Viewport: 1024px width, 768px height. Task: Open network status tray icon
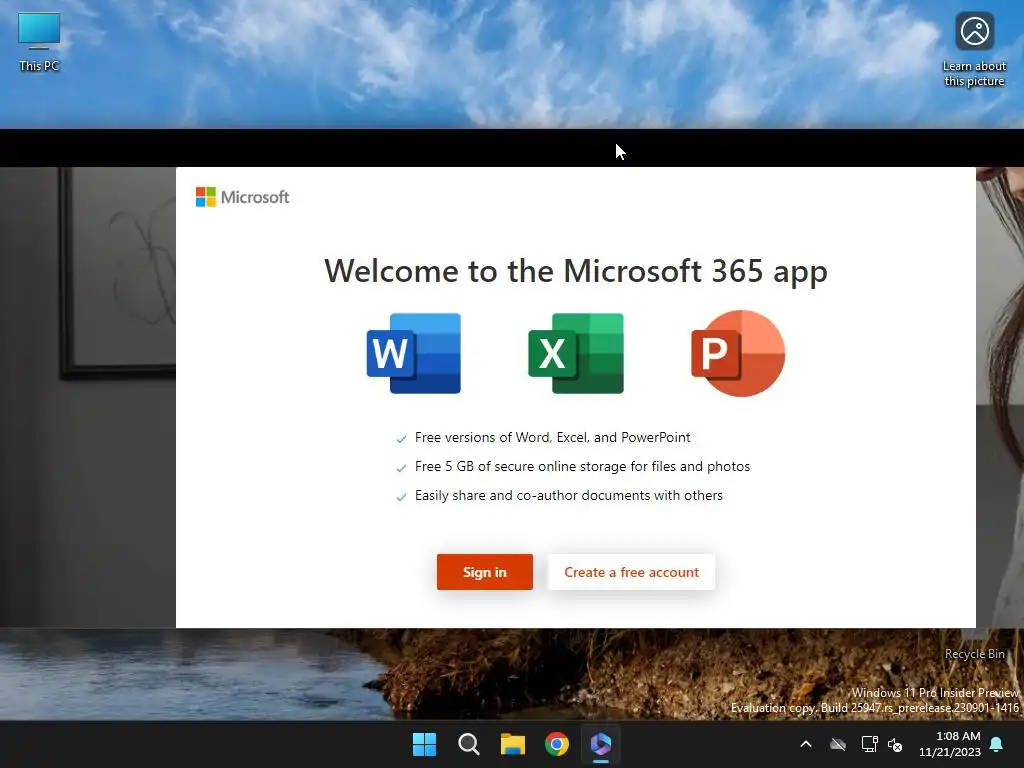[869, 744]
